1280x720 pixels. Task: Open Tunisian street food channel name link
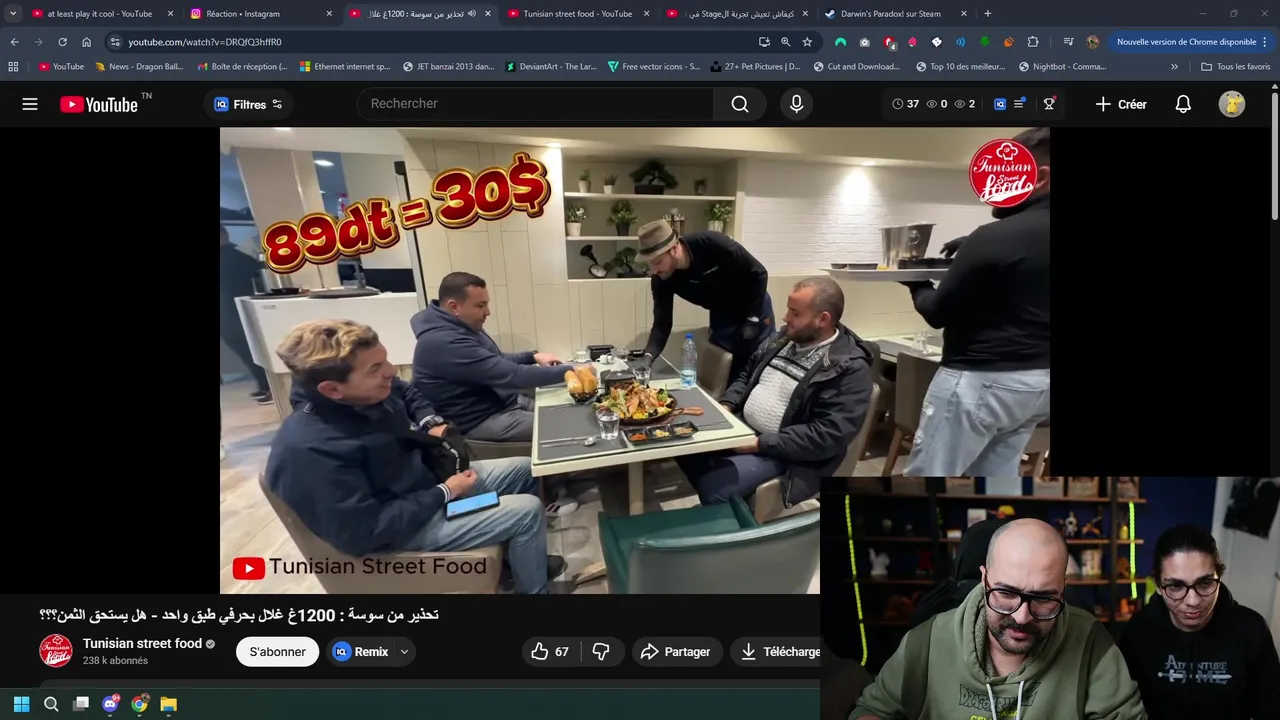[x=142, y=644]
